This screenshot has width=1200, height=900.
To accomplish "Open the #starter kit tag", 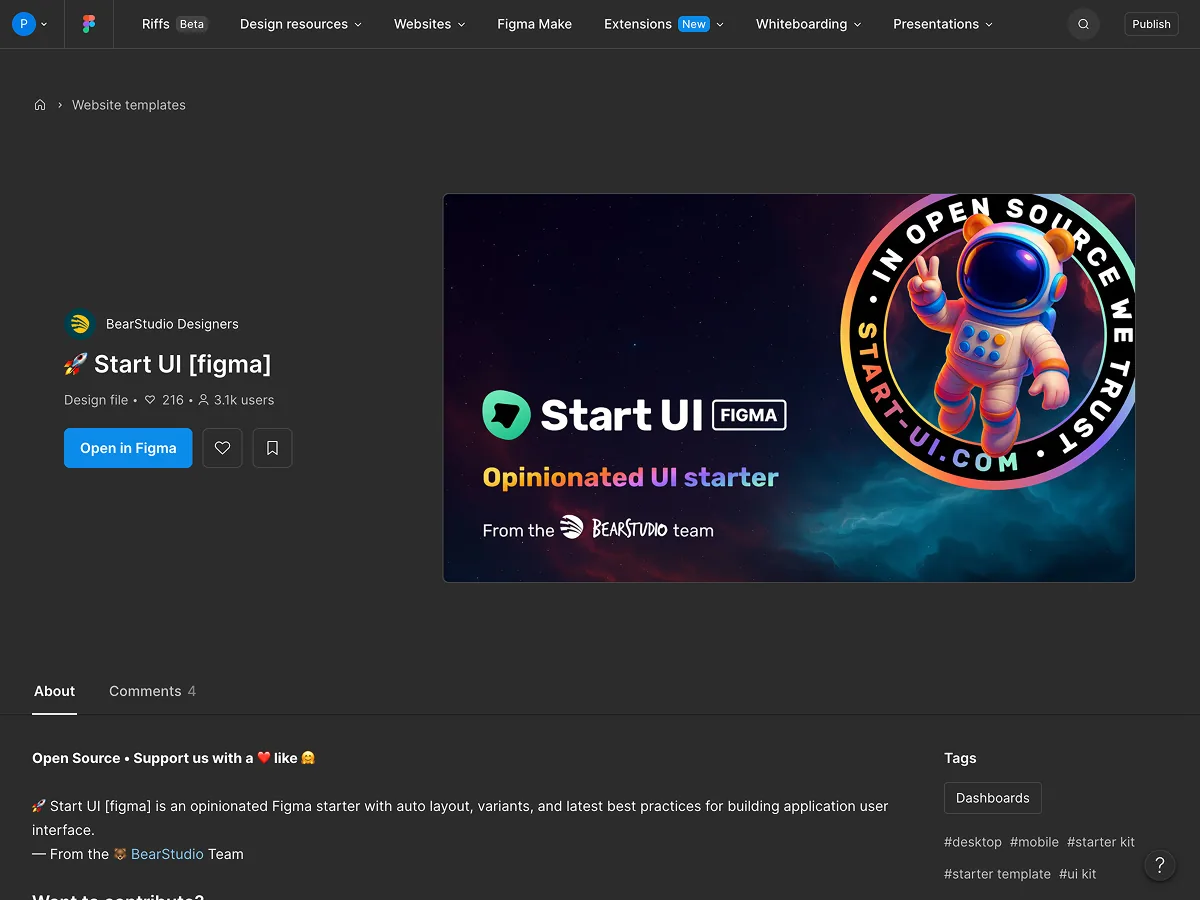I will pyautogui.click(x=1101, y=842).
